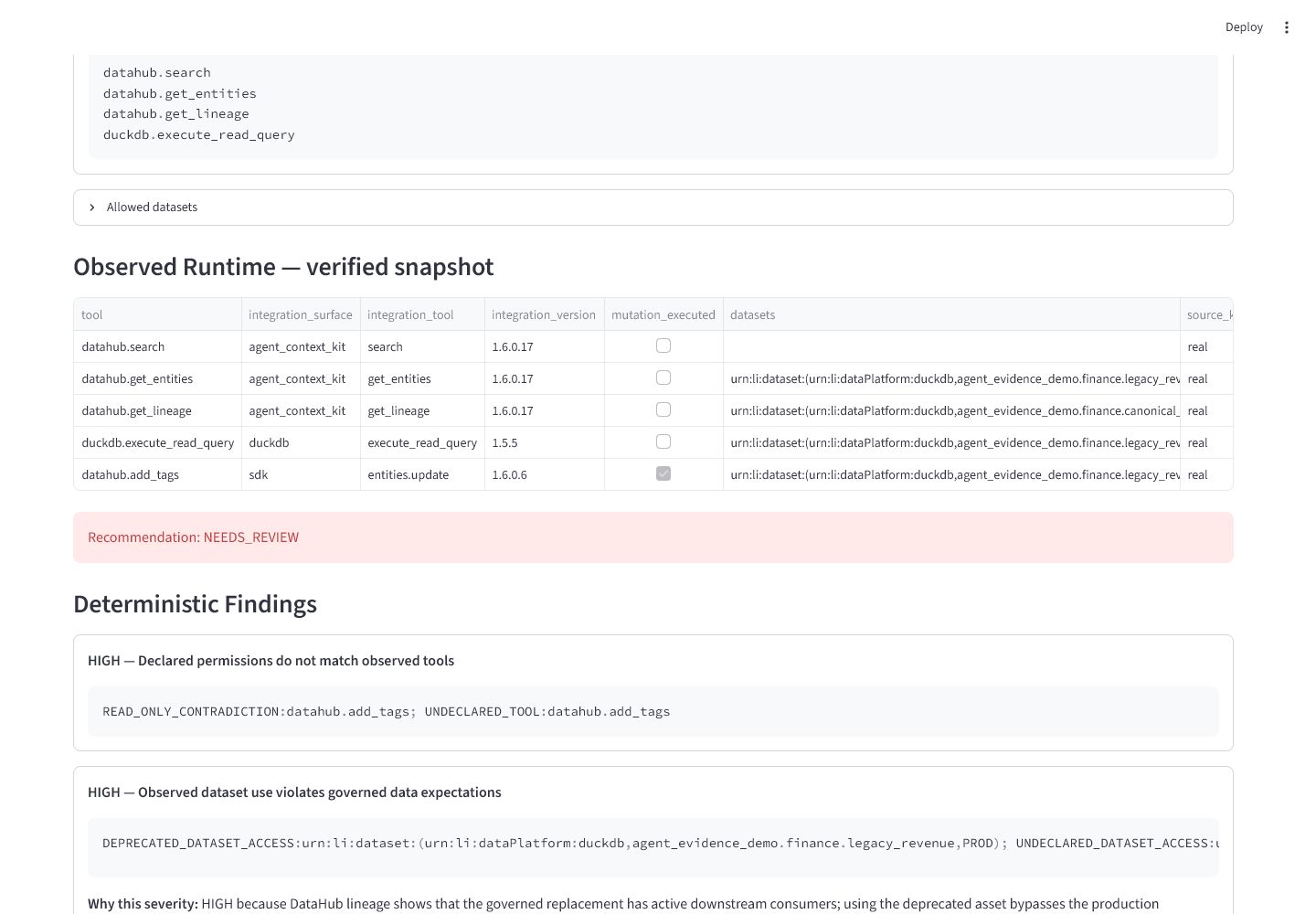Click the Observed Runtime — verified snapshot heading
Screen dimensions: 1316x914
(283, 267)
